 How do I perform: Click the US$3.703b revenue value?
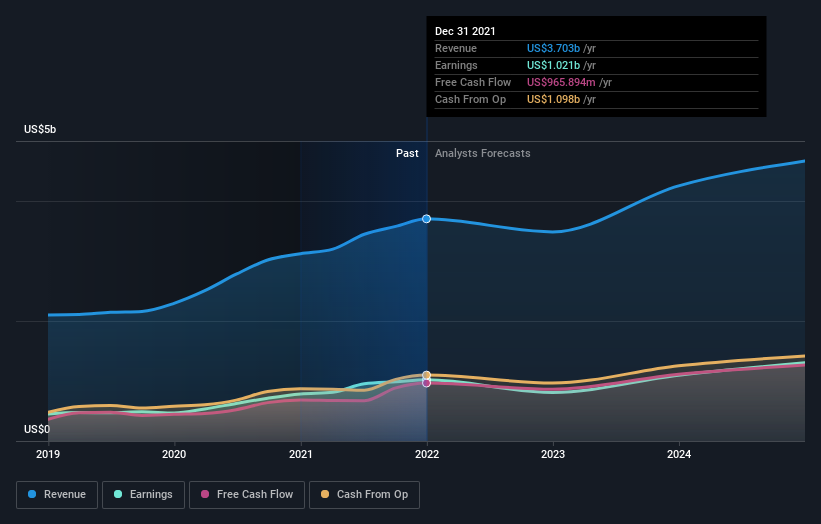coord(553,48)
